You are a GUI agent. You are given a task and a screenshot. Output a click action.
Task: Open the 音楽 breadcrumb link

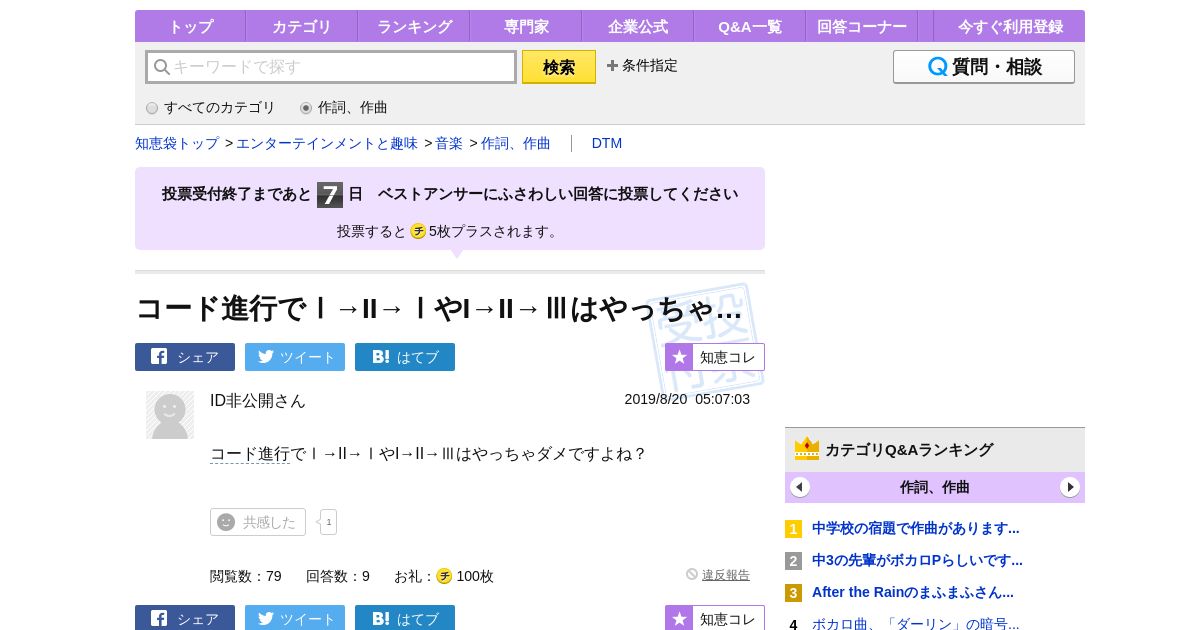[449, 143]
